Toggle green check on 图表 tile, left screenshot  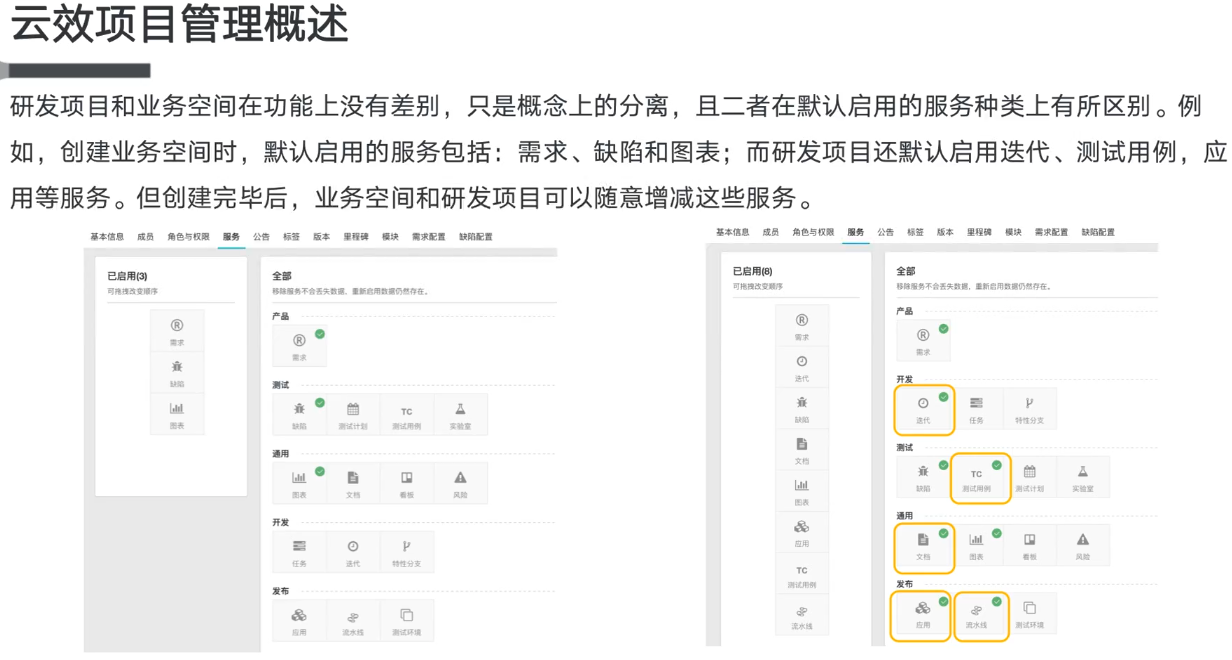(x=320, y=470)
